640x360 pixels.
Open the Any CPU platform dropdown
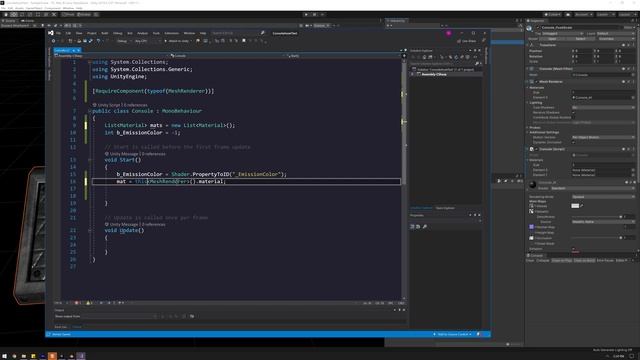(x=148, y=41)
